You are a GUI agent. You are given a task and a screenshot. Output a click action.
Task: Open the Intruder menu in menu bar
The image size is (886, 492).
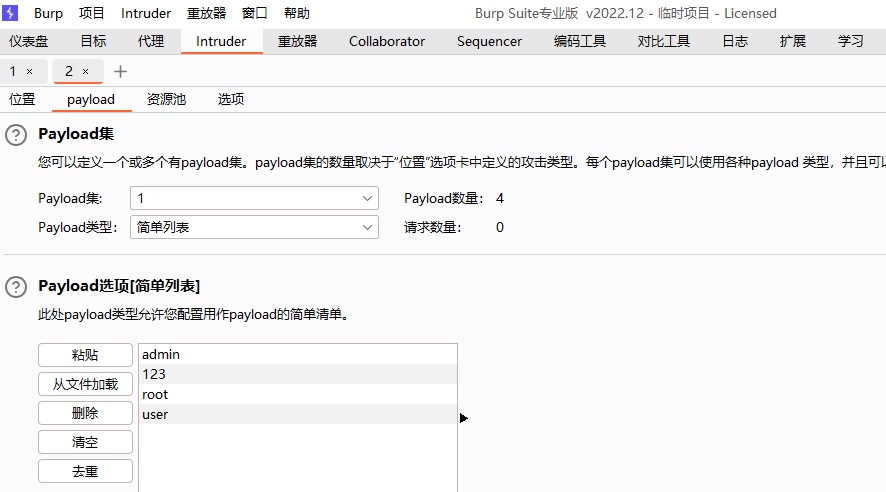pos(146,13)
